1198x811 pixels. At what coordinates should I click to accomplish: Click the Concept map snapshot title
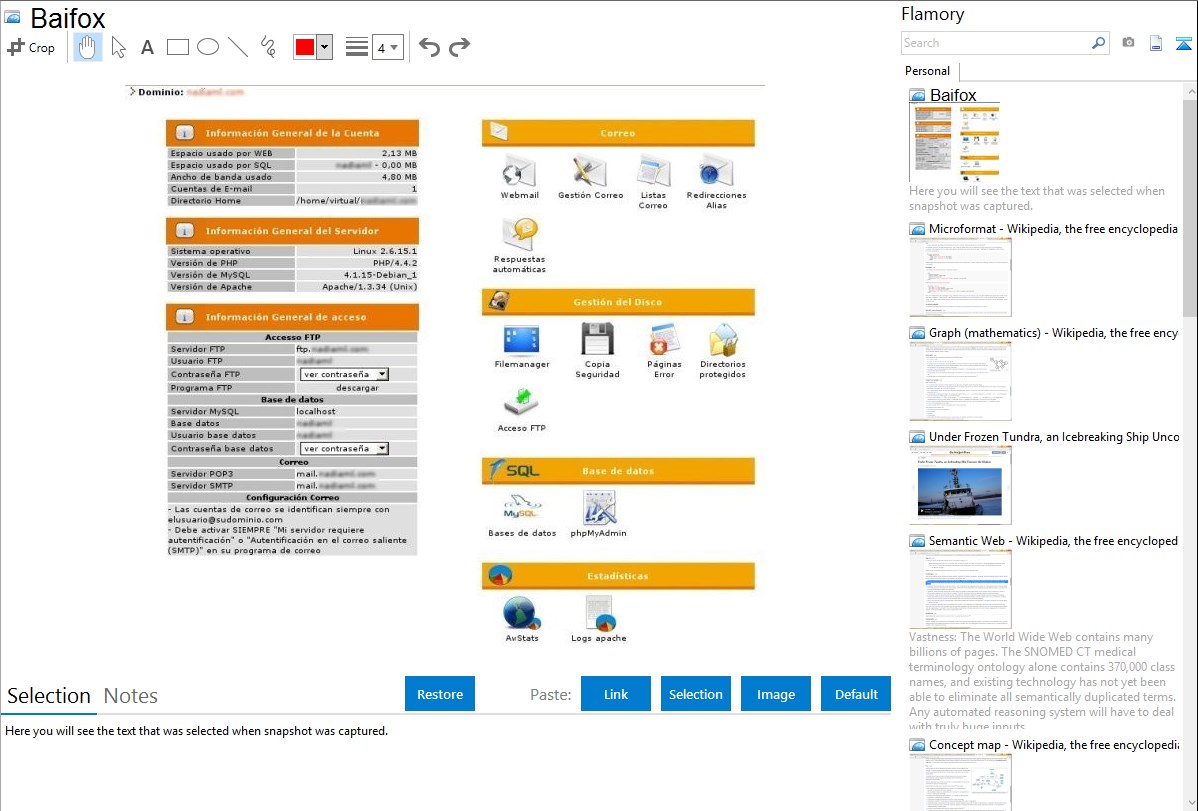click(1053, 744)
